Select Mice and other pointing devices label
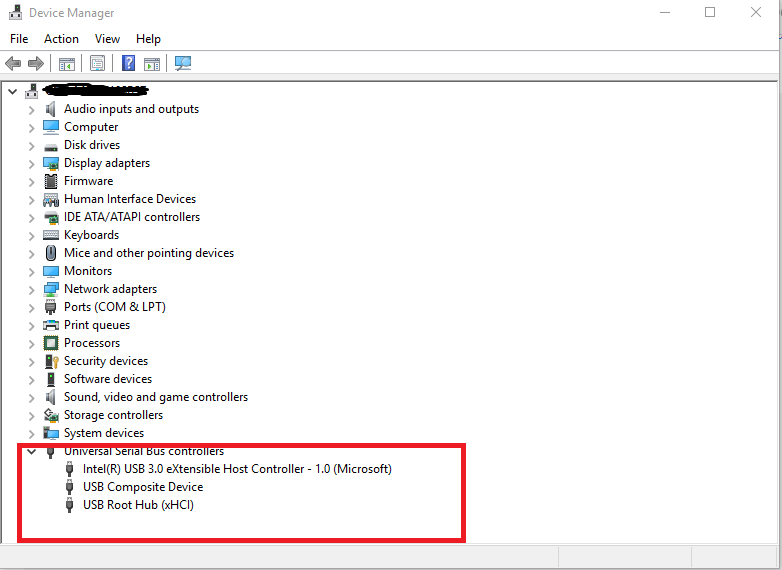Viewport: 782px width, 570px height. pos(149,253)
